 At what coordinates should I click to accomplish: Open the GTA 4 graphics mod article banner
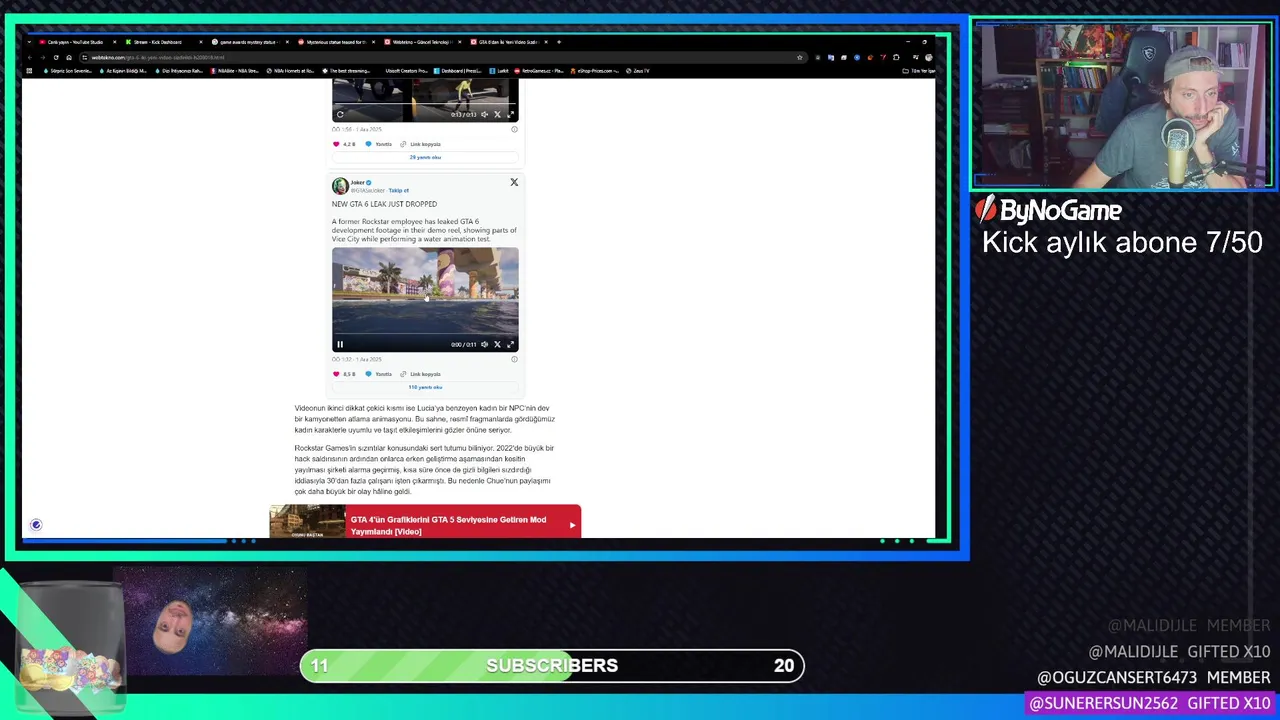425,522
